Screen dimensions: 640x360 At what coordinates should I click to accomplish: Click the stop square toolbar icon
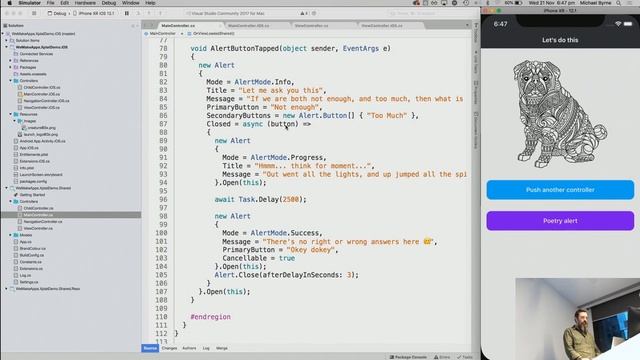(x=34, y=13)
